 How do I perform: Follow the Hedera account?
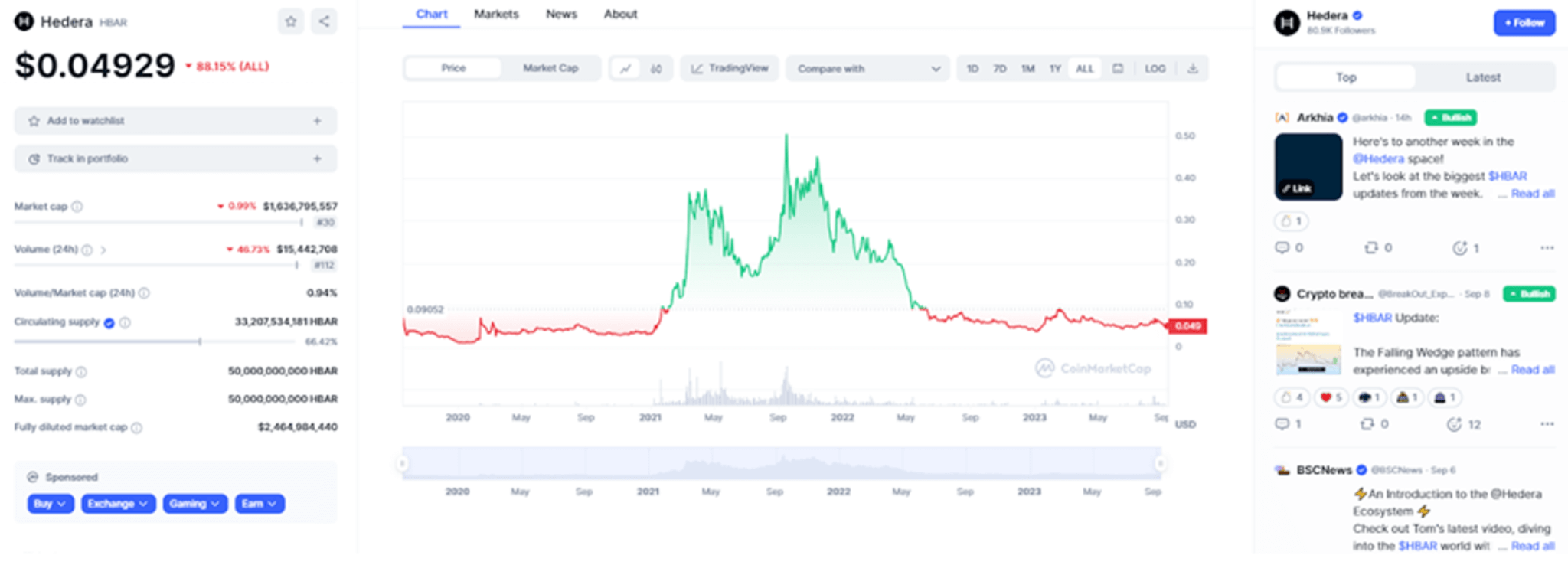[1524, 23]
